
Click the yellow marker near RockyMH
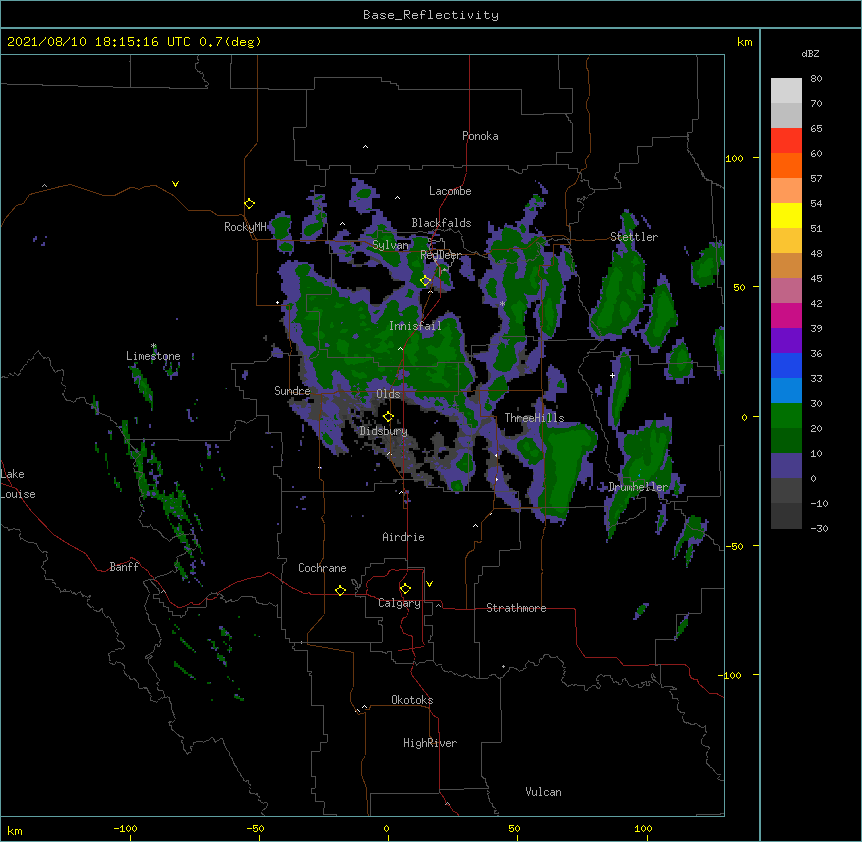(x=250, y=203)
